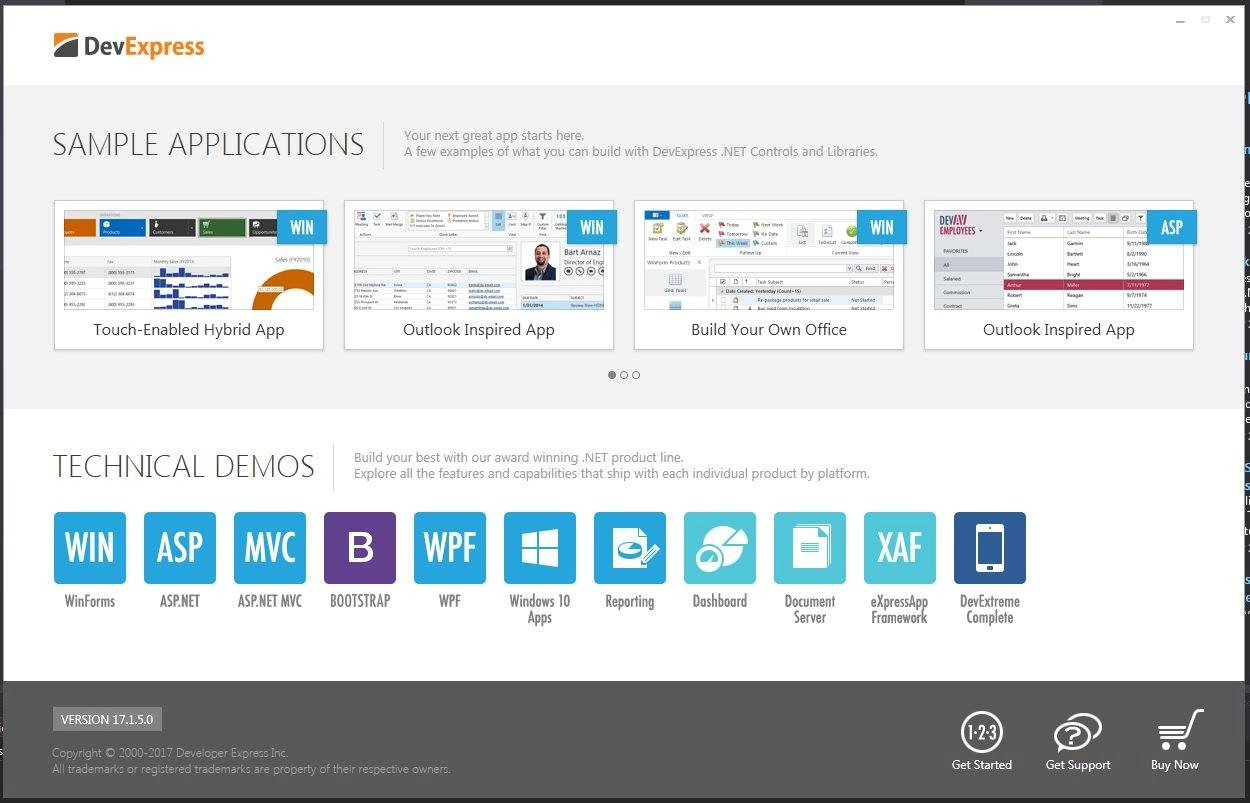Open the ASP Outlook Inspired App sample

[1059, 275]
